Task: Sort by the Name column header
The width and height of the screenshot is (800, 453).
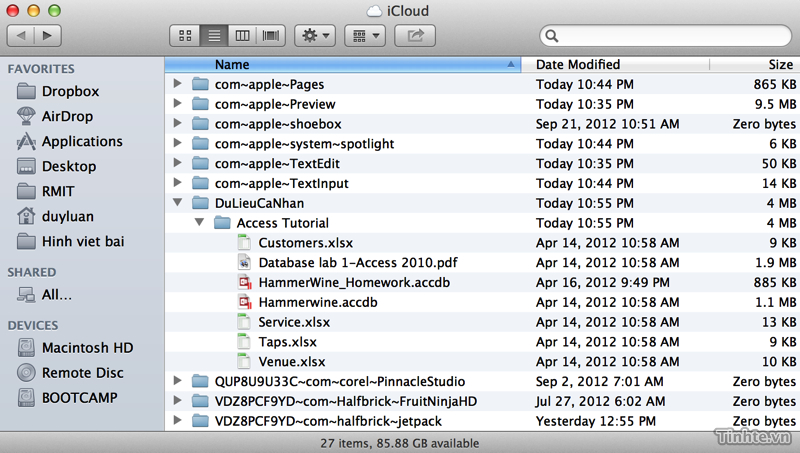Action: (342, 65)
